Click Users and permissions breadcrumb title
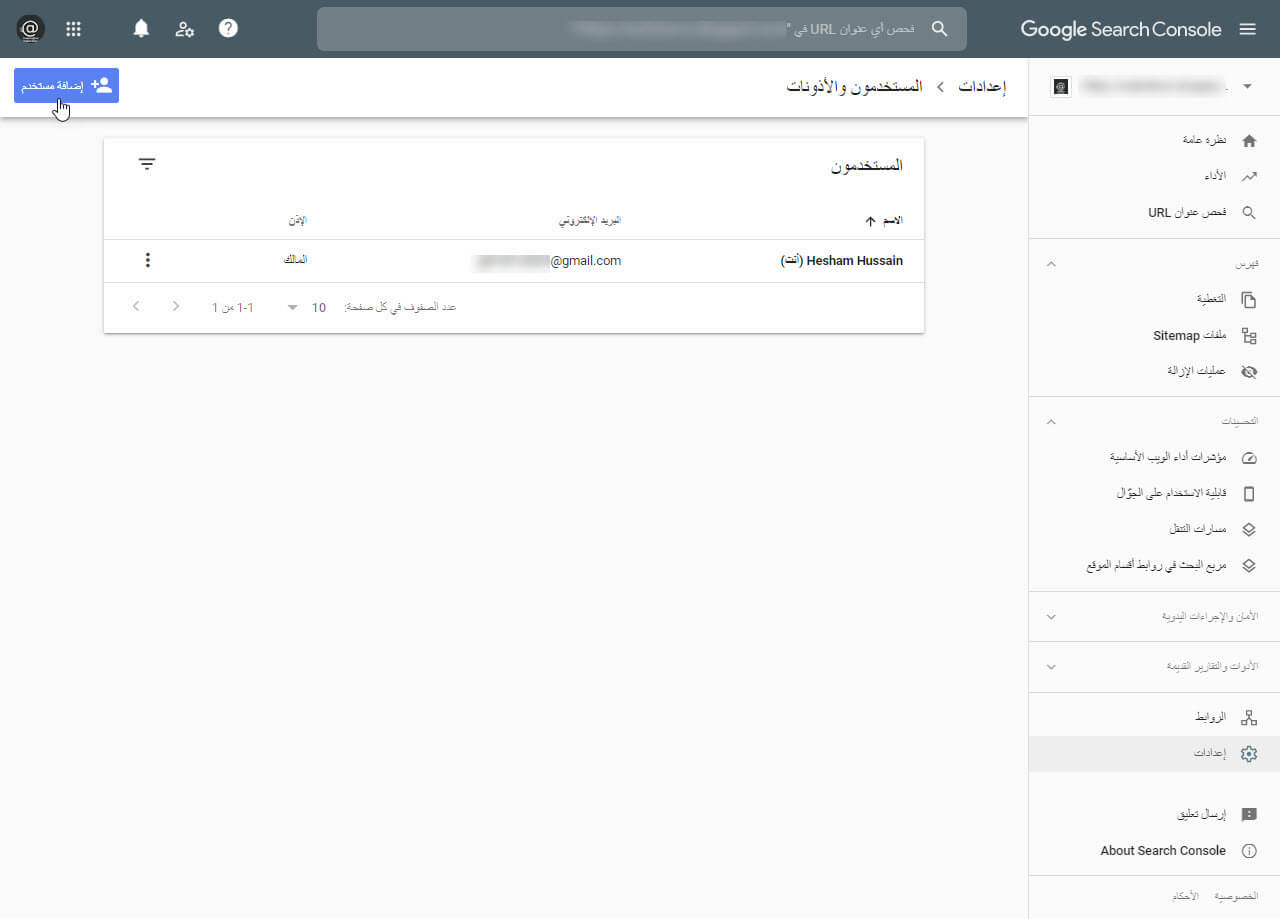This screenshot has width=1280, height=919. tap(855, 87)
